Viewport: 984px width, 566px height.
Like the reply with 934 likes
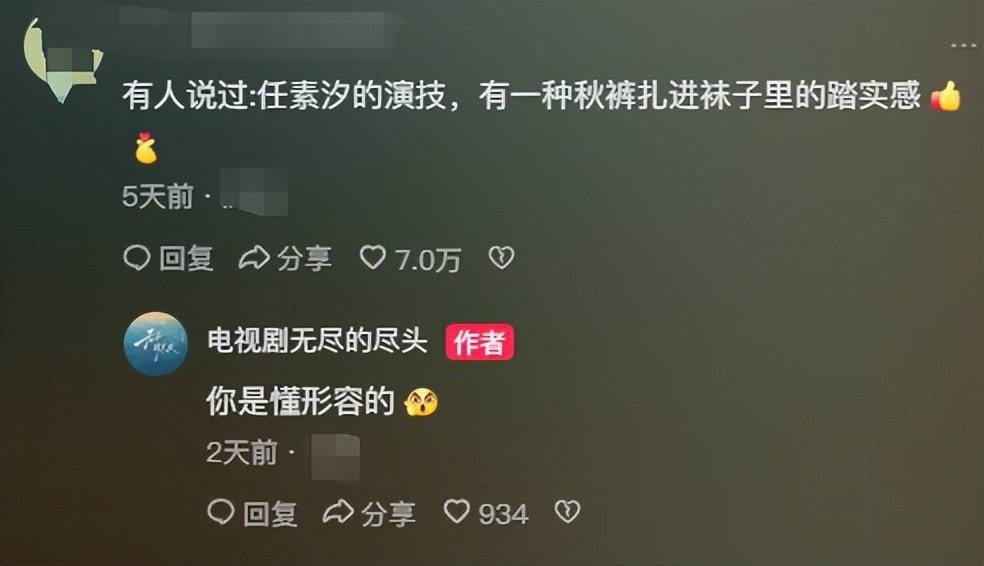point(486,513)
